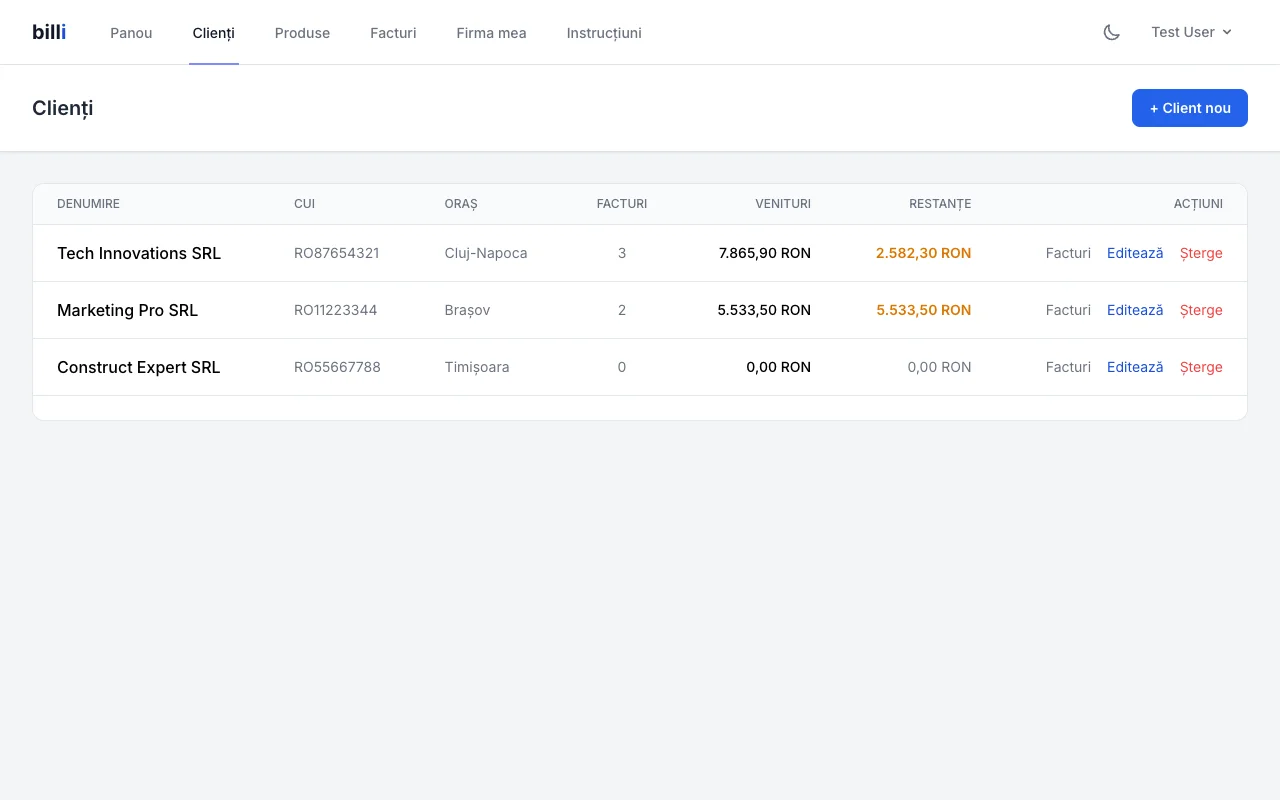Delete the Tech Innovations SRL client
1280x800 pixels.
1201,253
